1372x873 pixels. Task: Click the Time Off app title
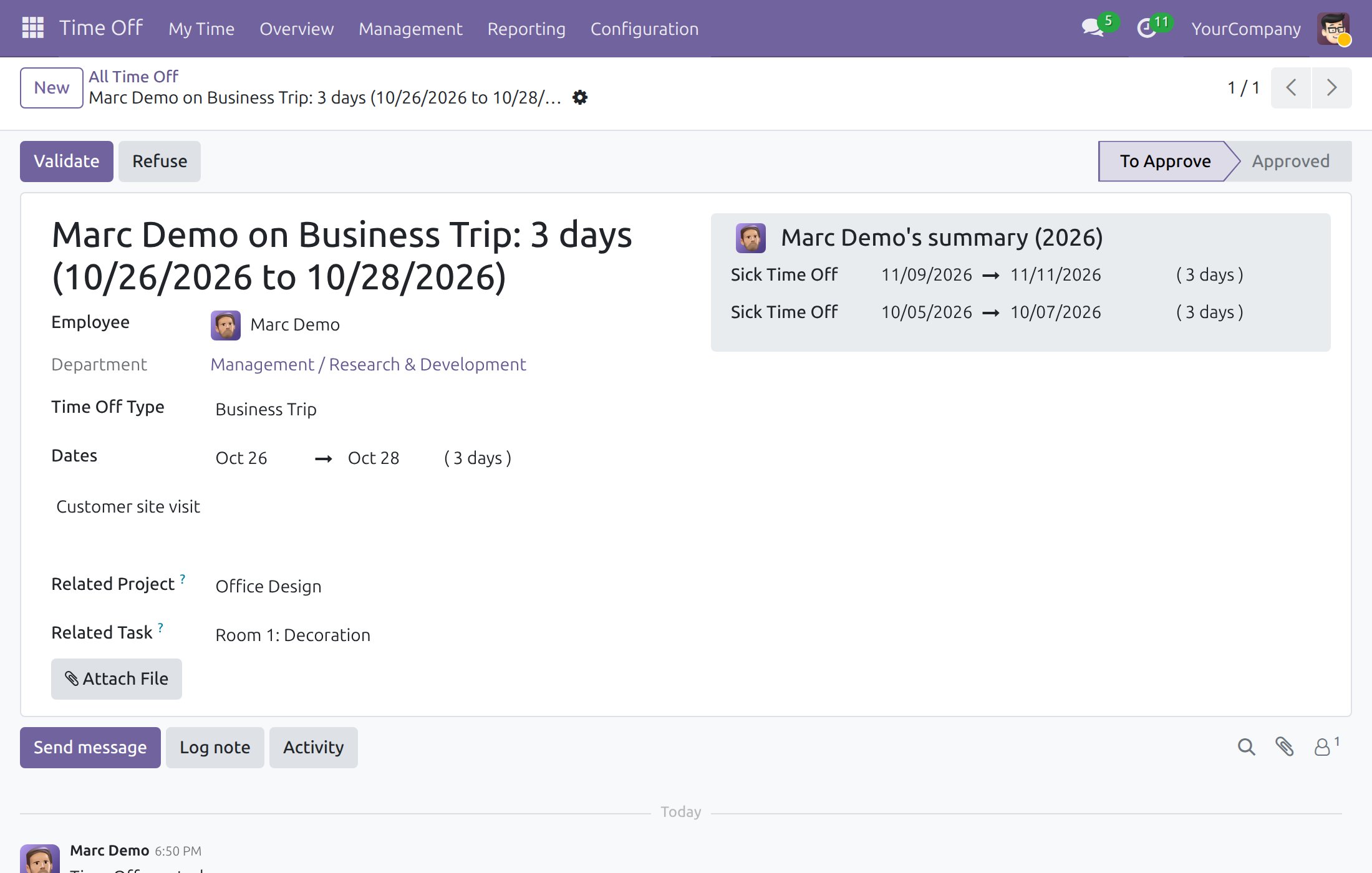[101, 28]
